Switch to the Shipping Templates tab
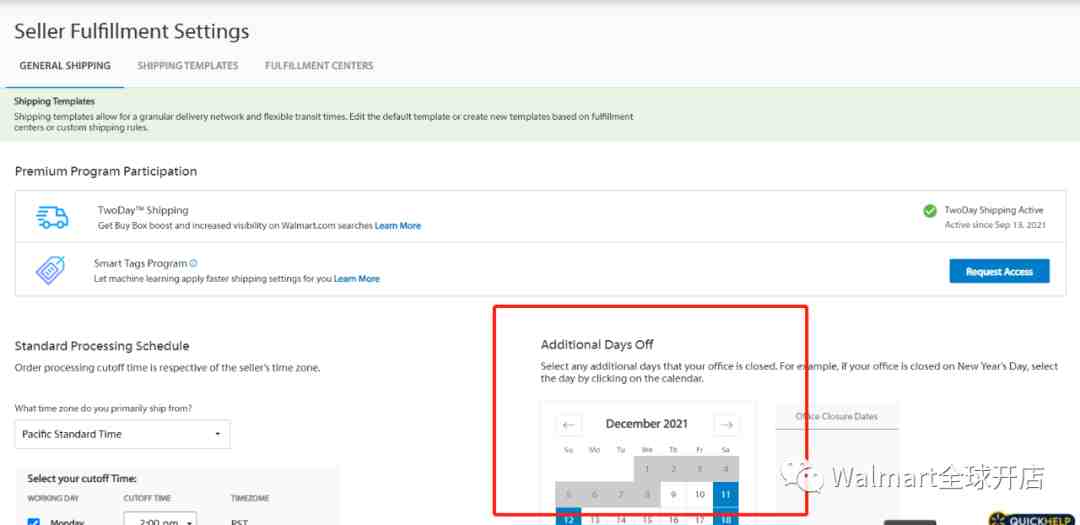 pyautogui.click(x=187, y=66)
